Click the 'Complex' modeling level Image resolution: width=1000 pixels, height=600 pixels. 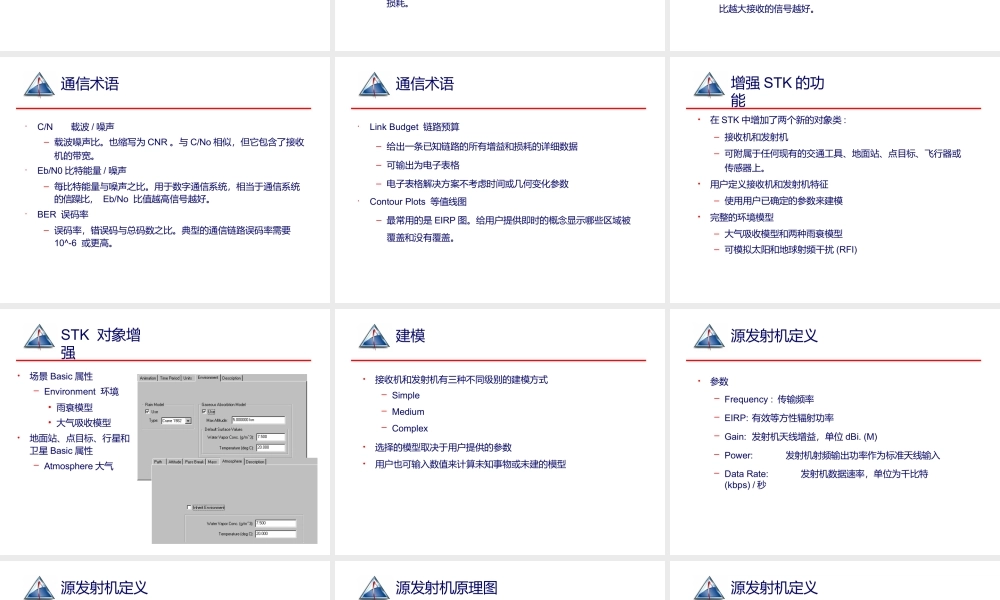(x=410, y=428)
